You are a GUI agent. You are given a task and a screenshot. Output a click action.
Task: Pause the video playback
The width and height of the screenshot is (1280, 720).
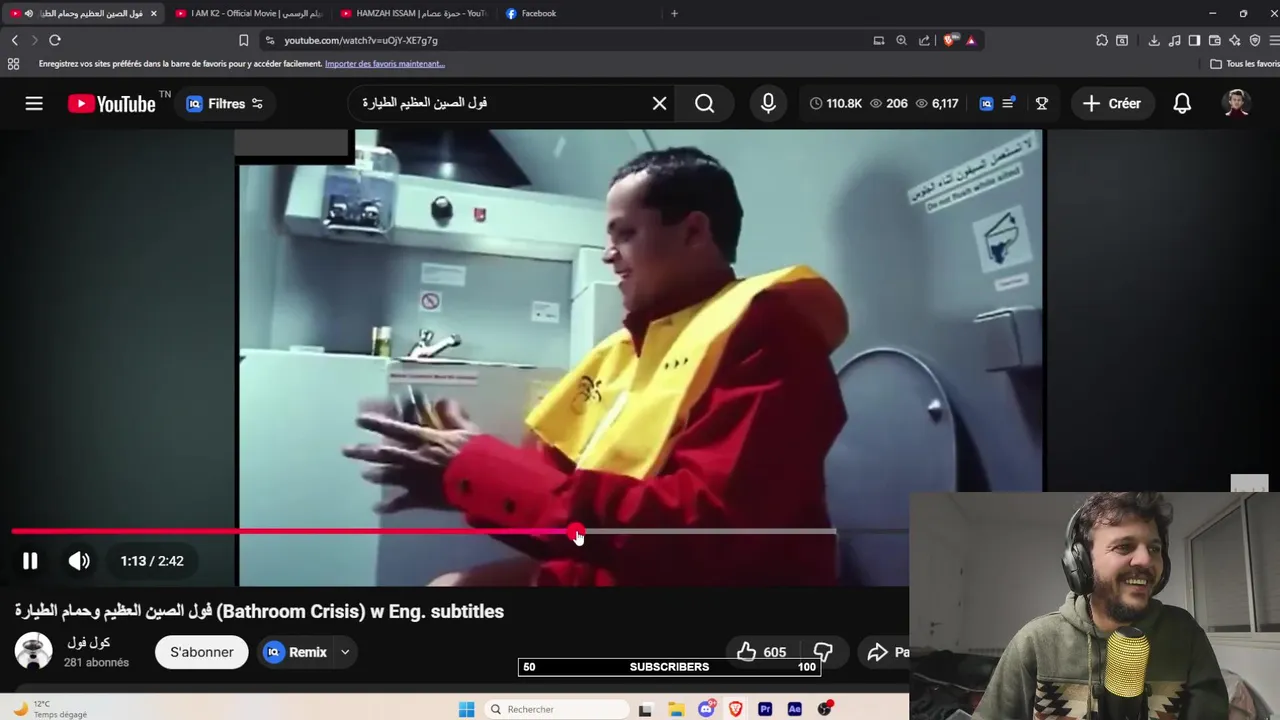[x=30, y=561]
